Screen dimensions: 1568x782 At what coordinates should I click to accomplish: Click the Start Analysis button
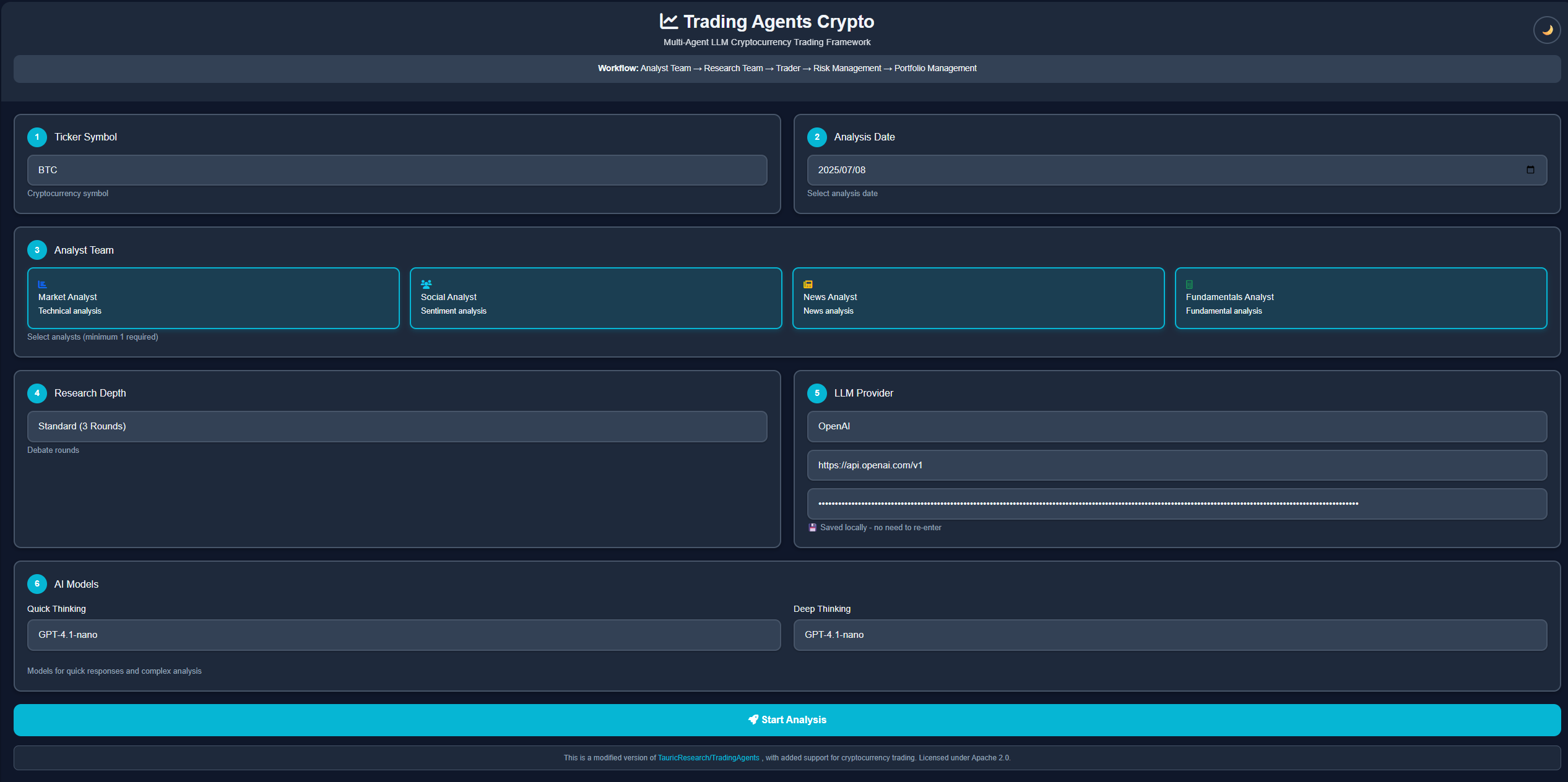pos(787,720)
